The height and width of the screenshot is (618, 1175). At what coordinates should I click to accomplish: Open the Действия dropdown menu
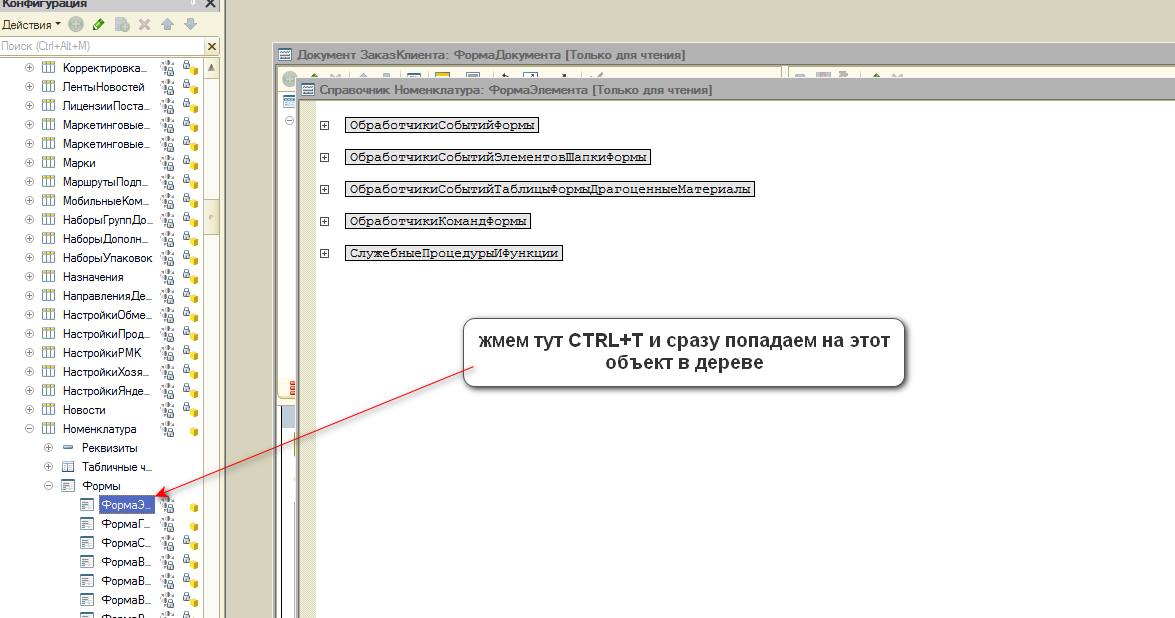click(31, 24)
